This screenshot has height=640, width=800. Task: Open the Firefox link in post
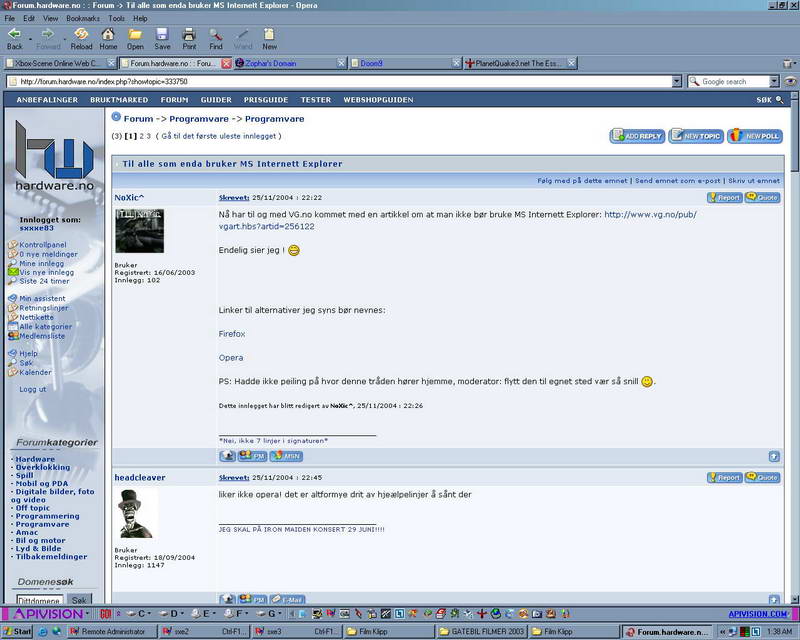(x=232, y=334)
